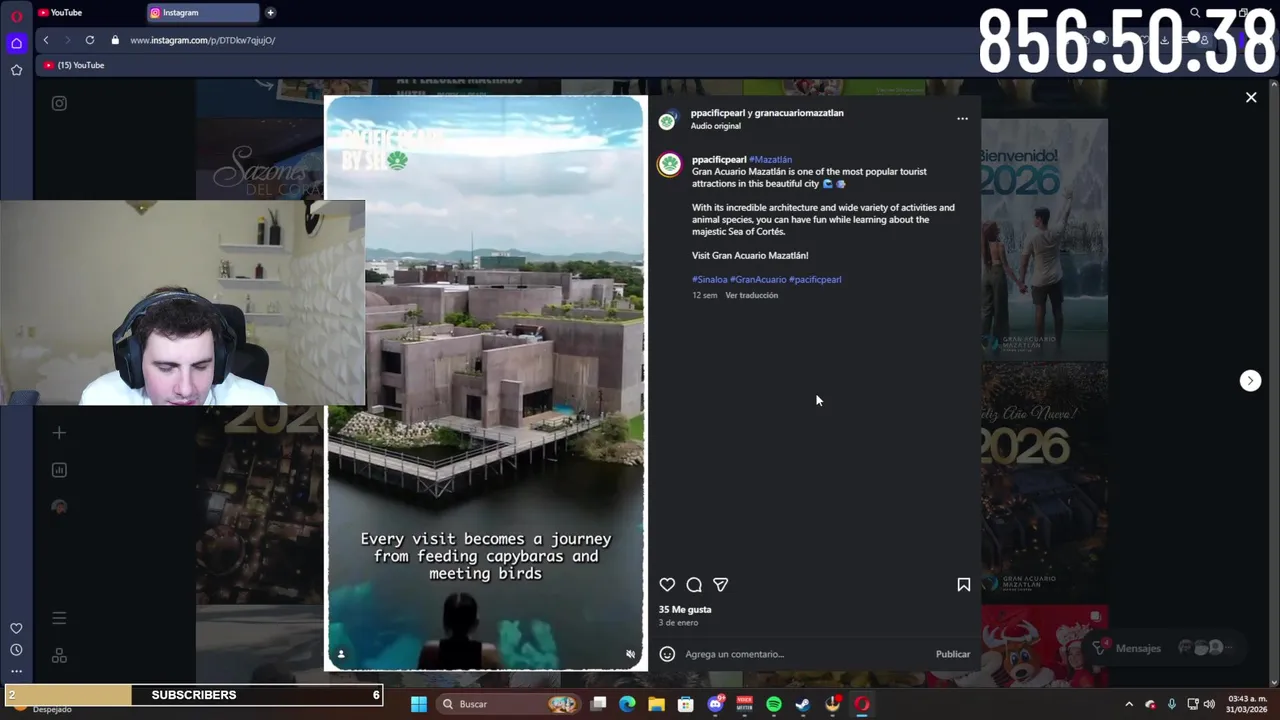
Task: Click the Buscar taskbar search box
Action: pyautogui.click(x=510, y=704)
